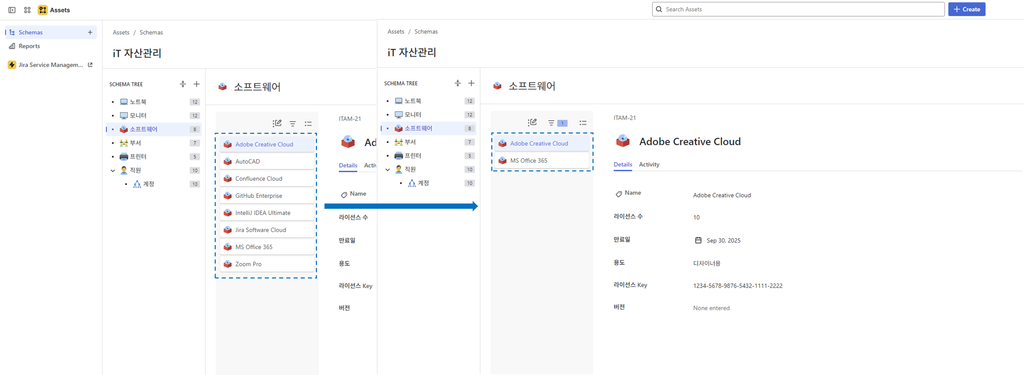Click the list view icon in the unfiltered eight-item view
Image resolution: width=1024 pixels, height=375 pixels.
(x=308, y=123)
